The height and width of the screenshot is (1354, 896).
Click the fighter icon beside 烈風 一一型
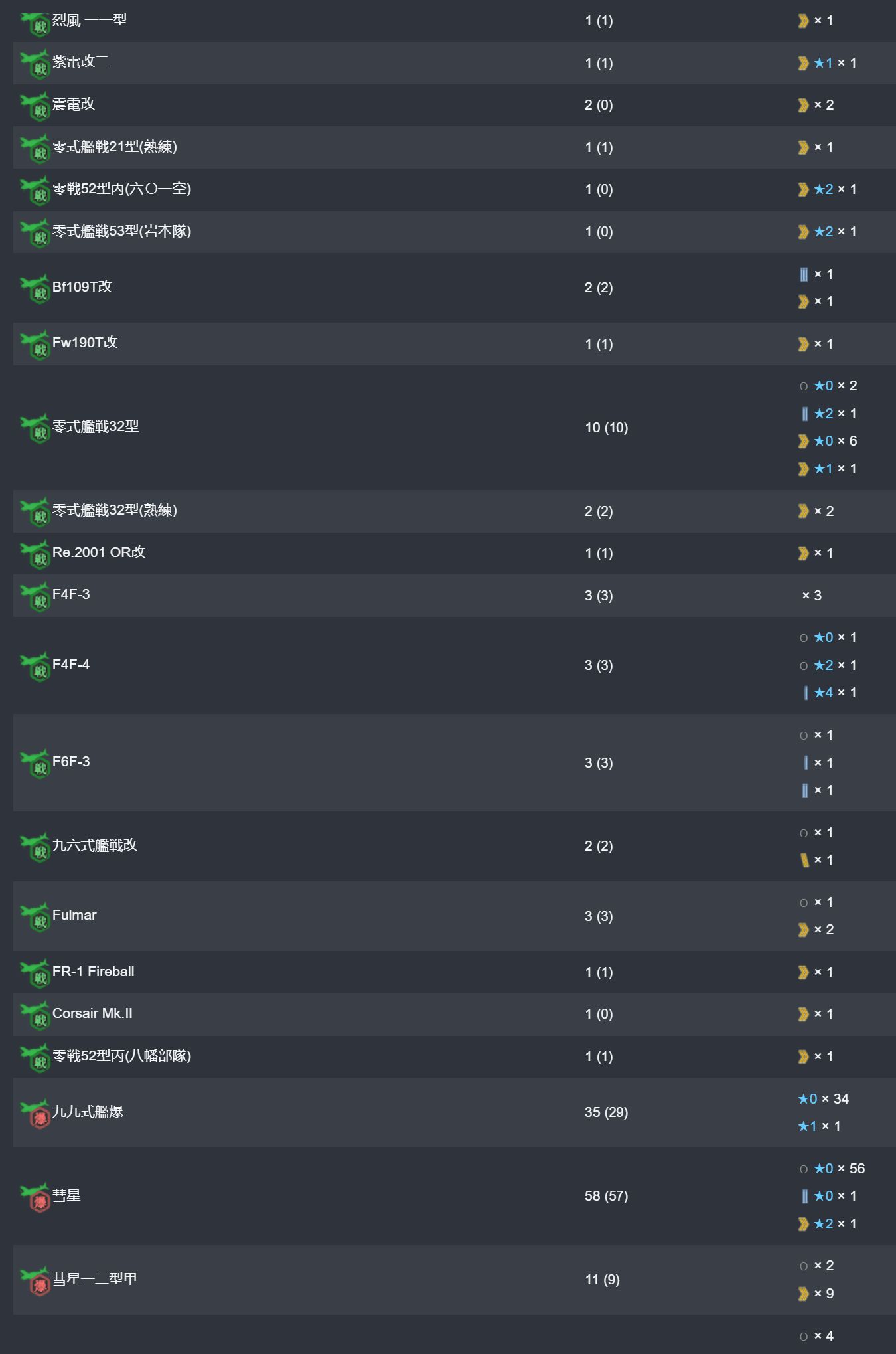(35, 23)
